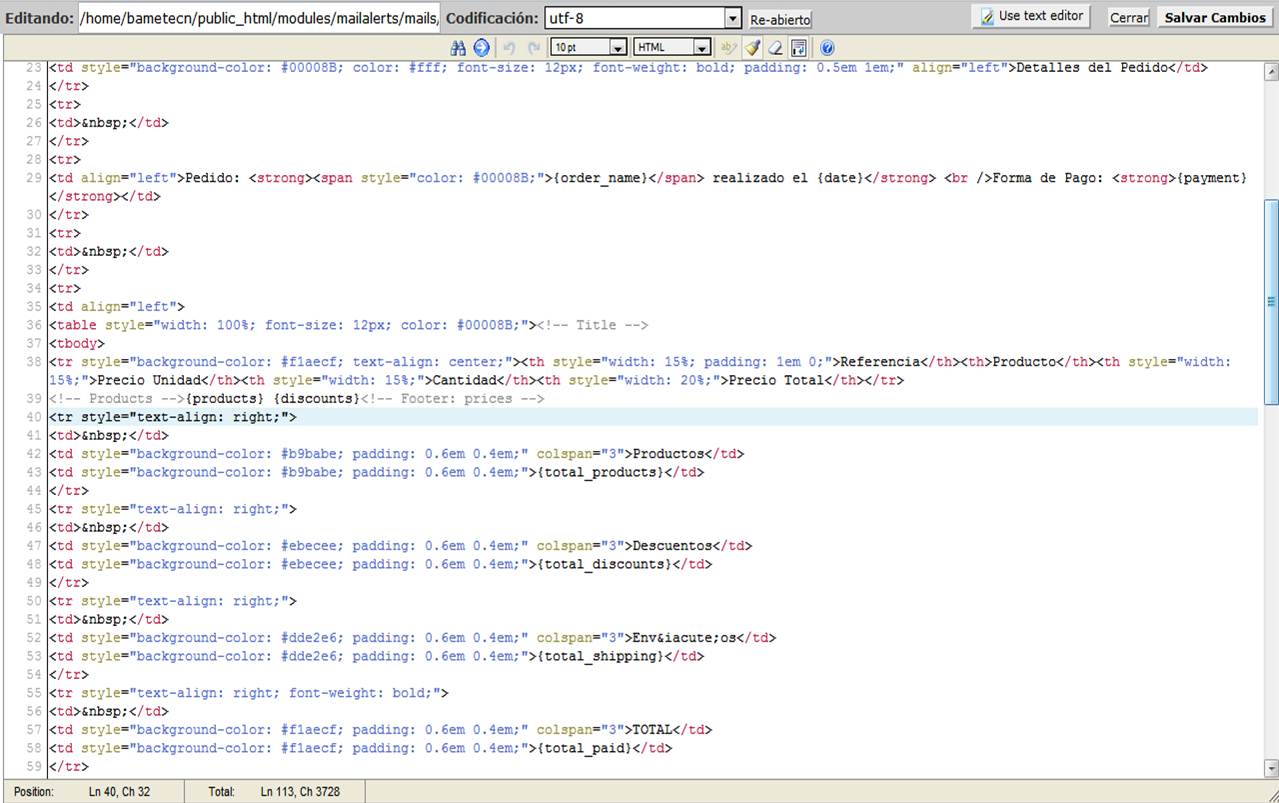
Task: Click the scrollbar down arrow
Action: click(x=1271, y=768)
